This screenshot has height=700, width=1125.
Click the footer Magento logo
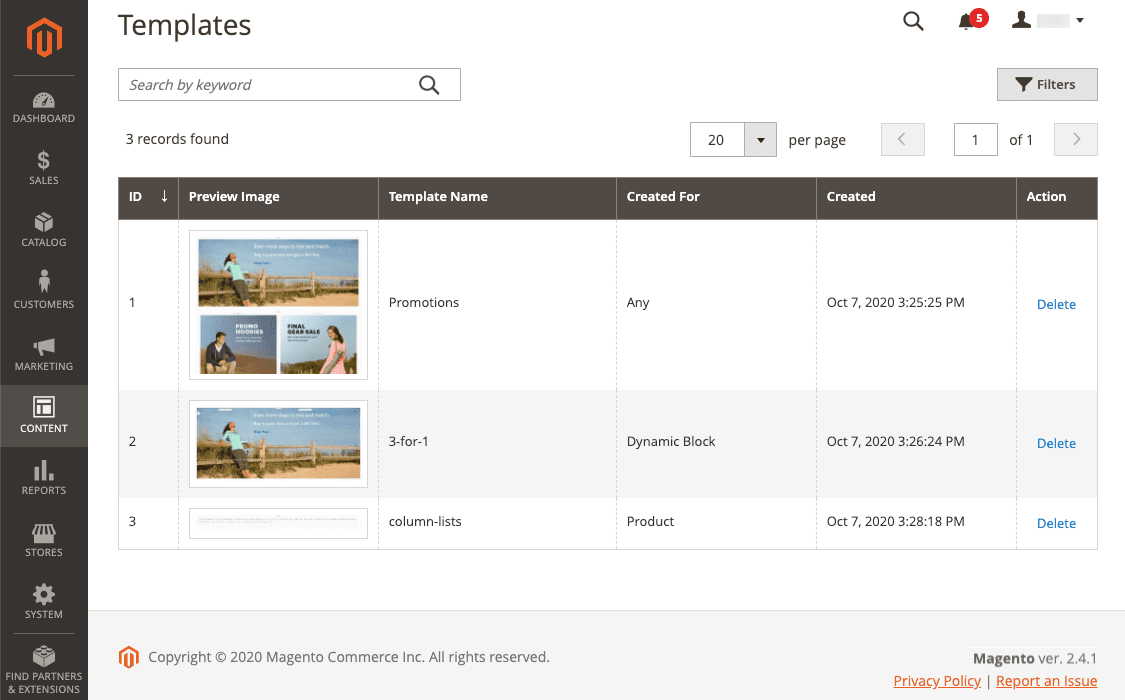click(x=128, y=657)
